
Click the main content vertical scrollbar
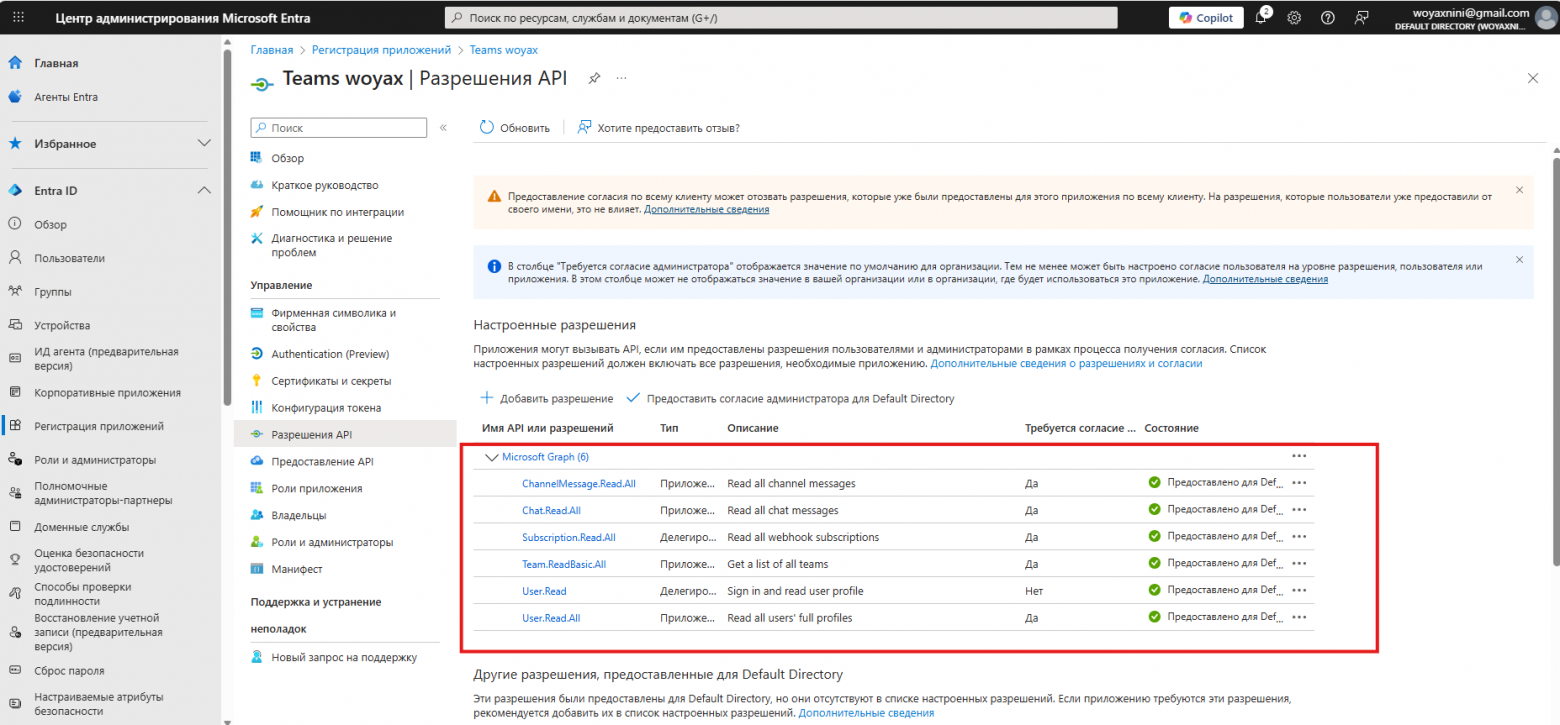click(1555, 360)
